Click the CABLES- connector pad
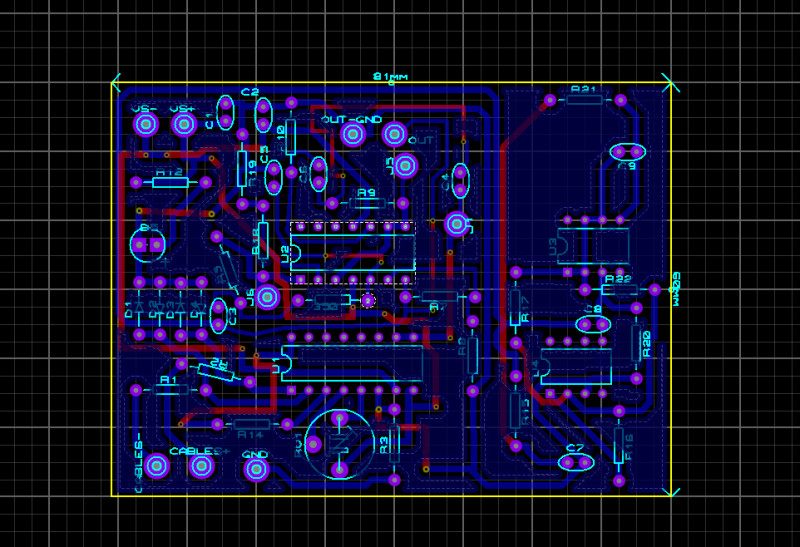 coord(156,466)
